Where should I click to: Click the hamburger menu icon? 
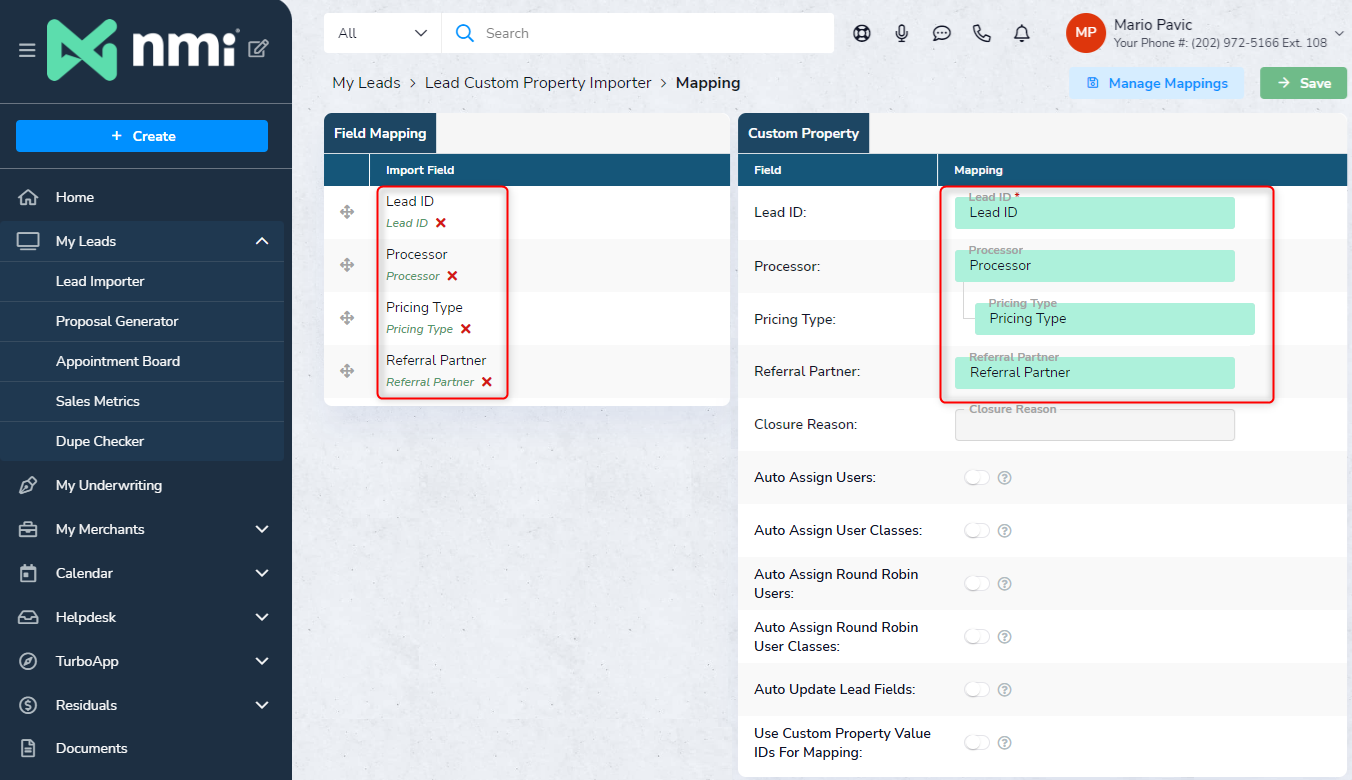27,50
